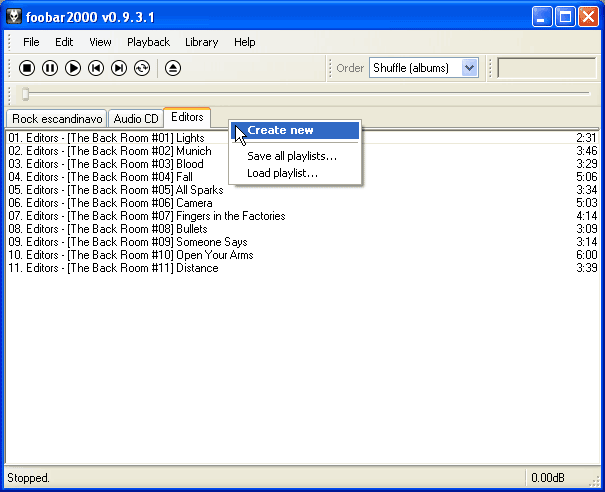Select the Shuffle (albums) combo box
The image size is (605, 492).
(x=424, y=68)
